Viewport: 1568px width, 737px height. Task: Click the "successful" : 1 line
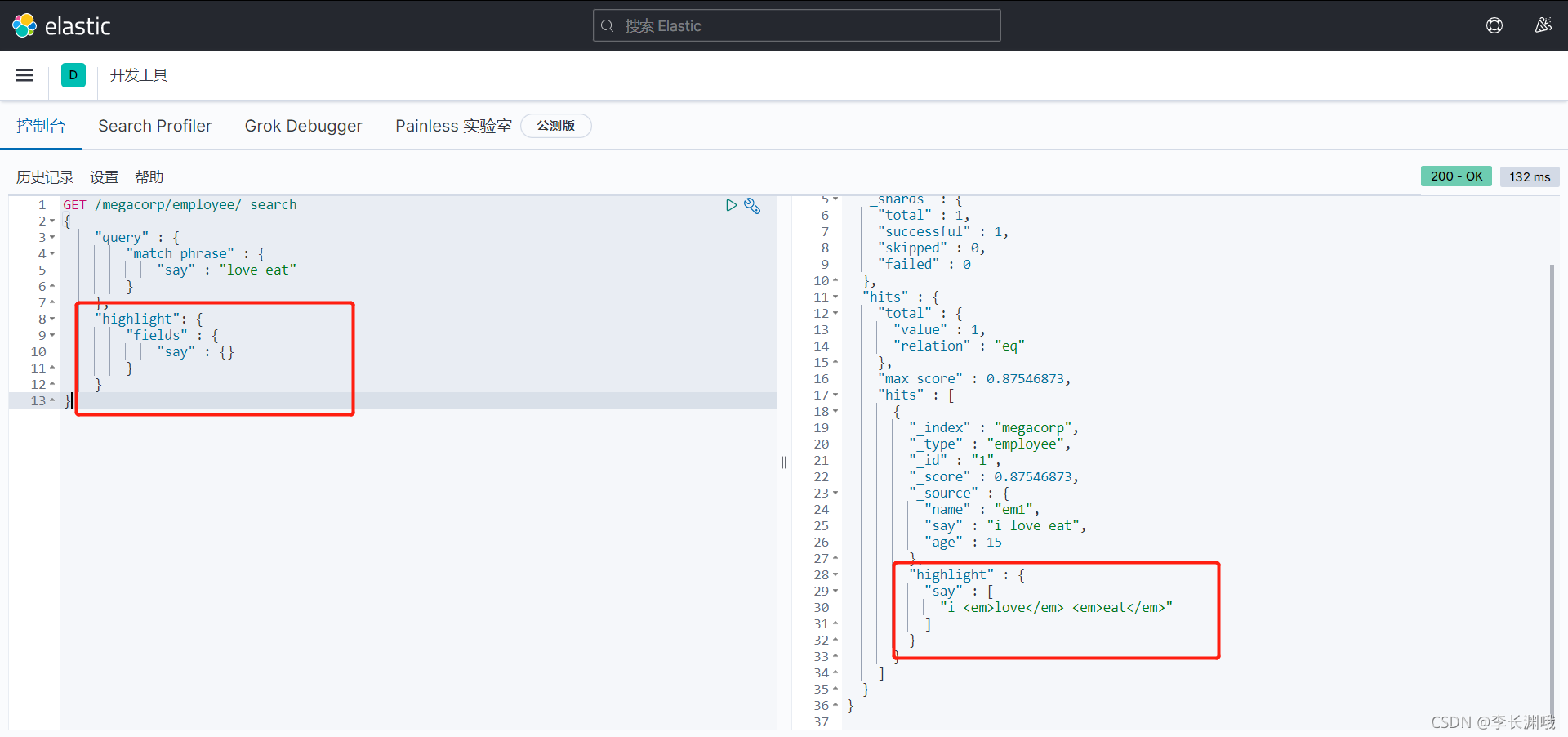(x=943, y=232)
